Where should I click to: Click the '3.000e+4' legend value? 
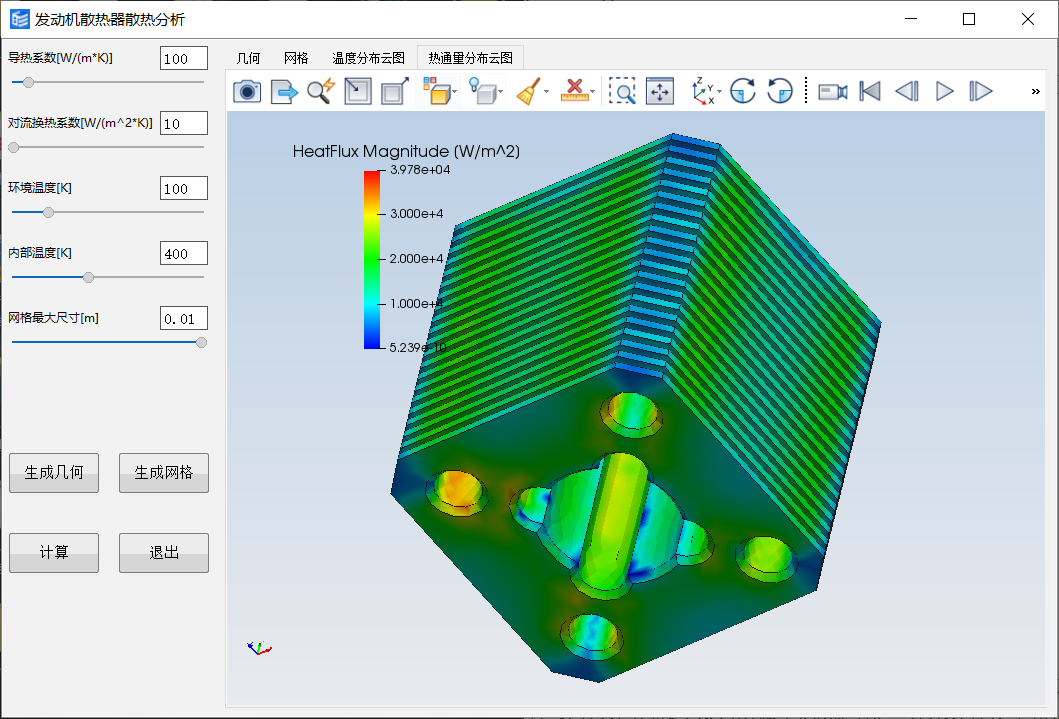tap(417, 214)
